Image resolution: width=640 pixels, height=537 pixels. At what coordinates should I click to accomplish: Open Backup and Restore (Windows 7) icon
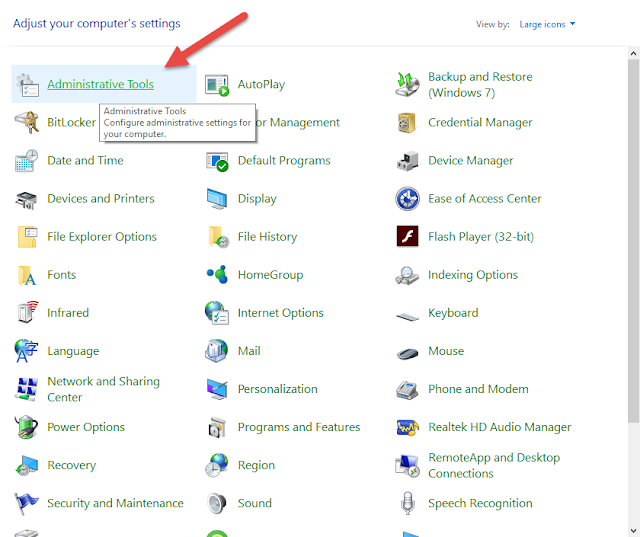pyautogui.click(x=407, y=85)
